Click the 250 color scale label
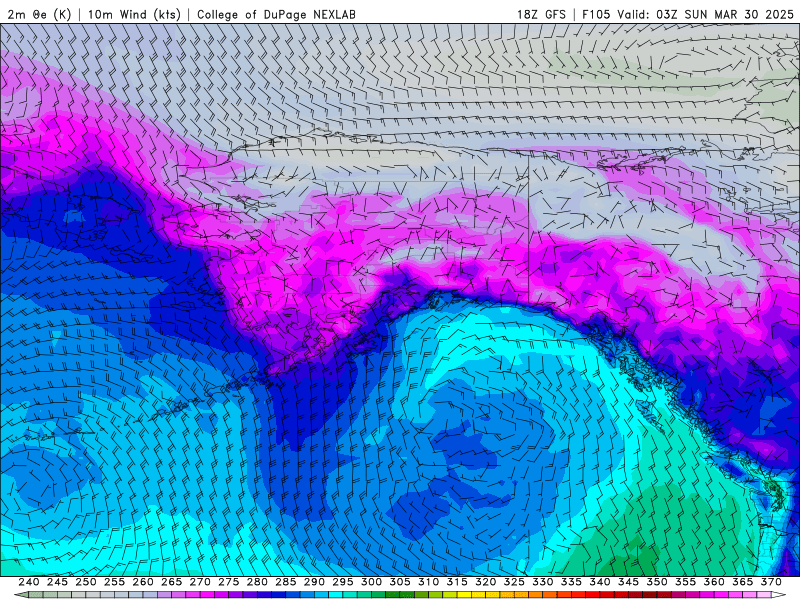This screenshot has width=800, height=600. coord(86,582)
